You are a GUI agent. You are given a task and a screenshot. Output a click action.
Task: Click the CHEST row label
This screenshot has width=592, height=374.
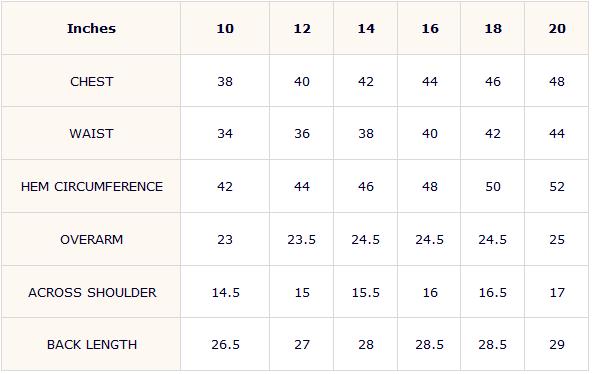tap(91, 82)
